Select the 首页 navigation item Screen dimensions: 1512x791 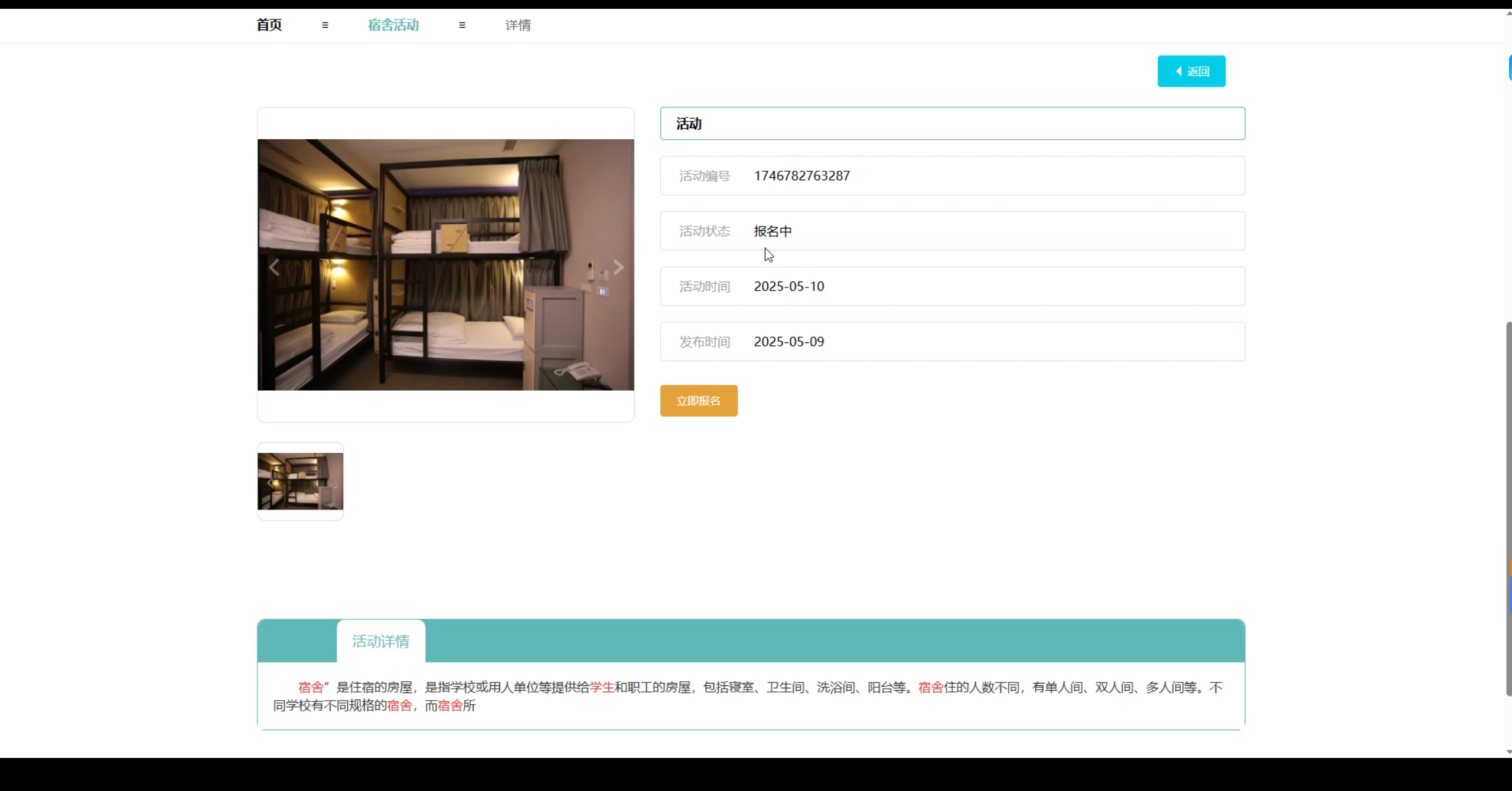coord(268,25)
